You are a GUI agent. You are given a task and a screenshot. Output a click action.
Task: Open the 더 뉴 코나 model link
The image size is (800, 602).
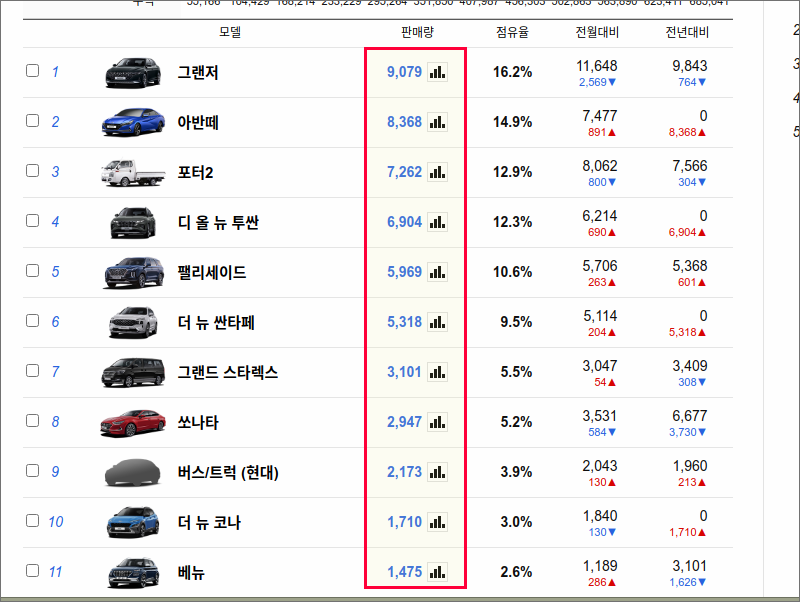209,522
